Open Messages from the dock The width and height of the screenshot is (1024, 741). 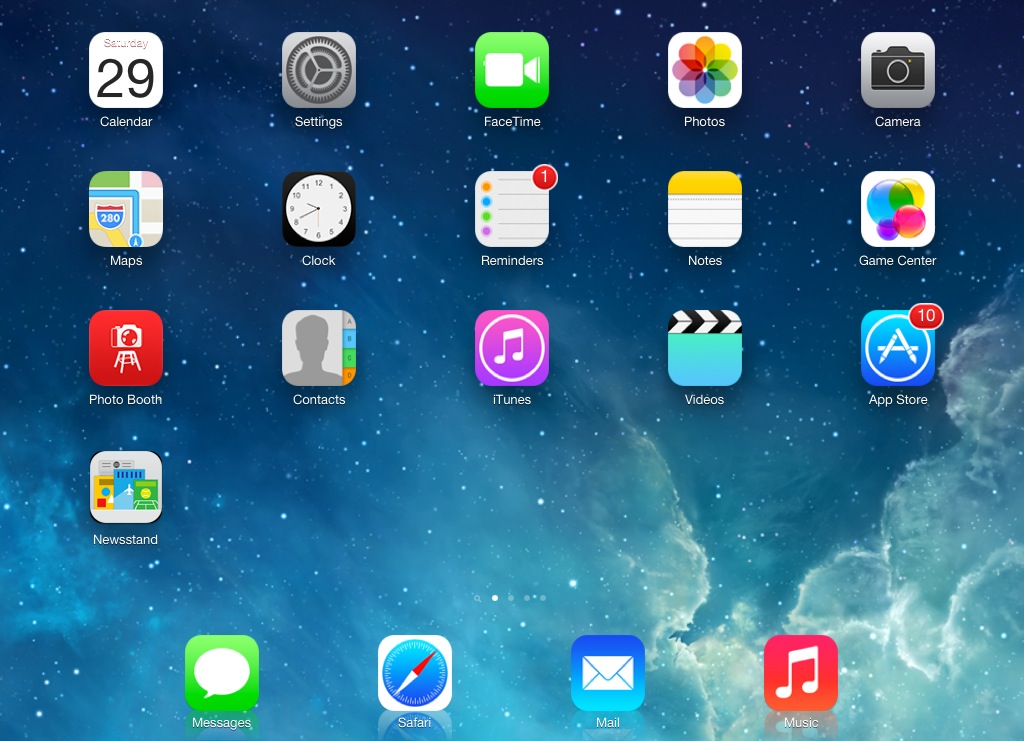click(x=222, y=672)
